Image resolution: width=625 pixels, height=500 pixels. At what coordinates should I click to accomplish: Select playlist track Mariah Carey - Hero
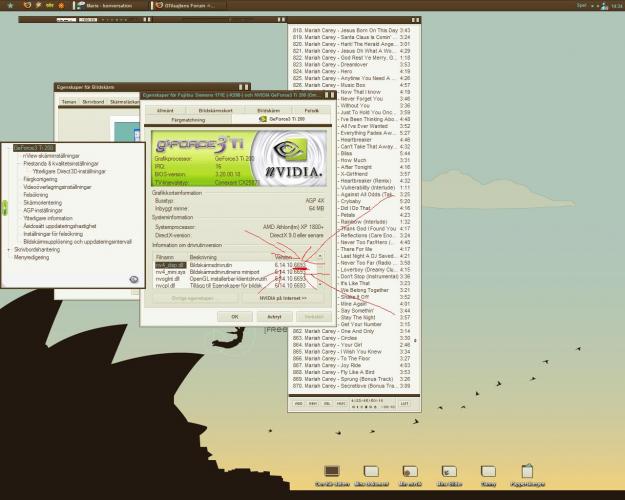pyautogui.click(x=351, y=71)
